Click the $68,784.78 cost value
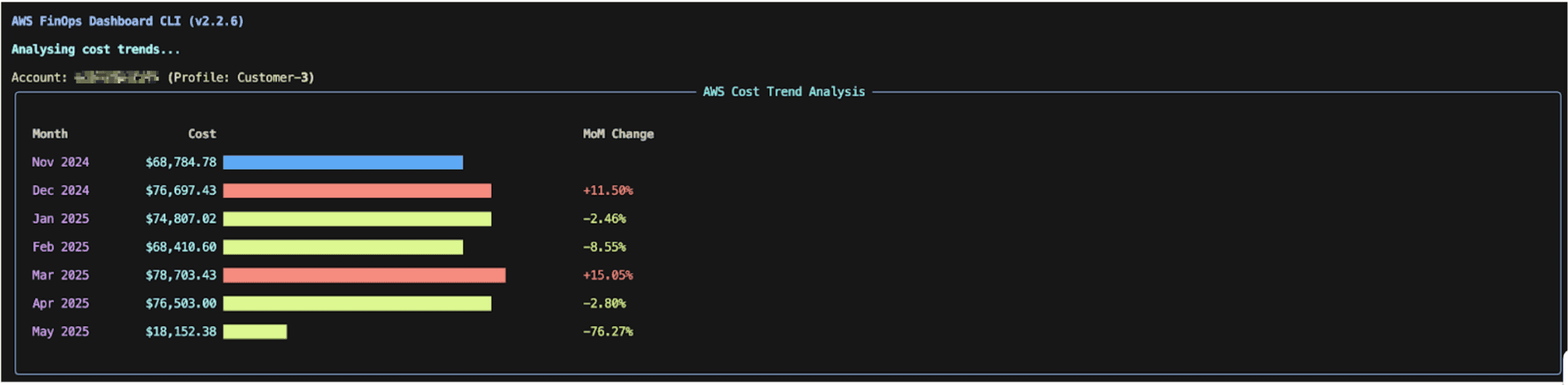 tap(181, 162)
